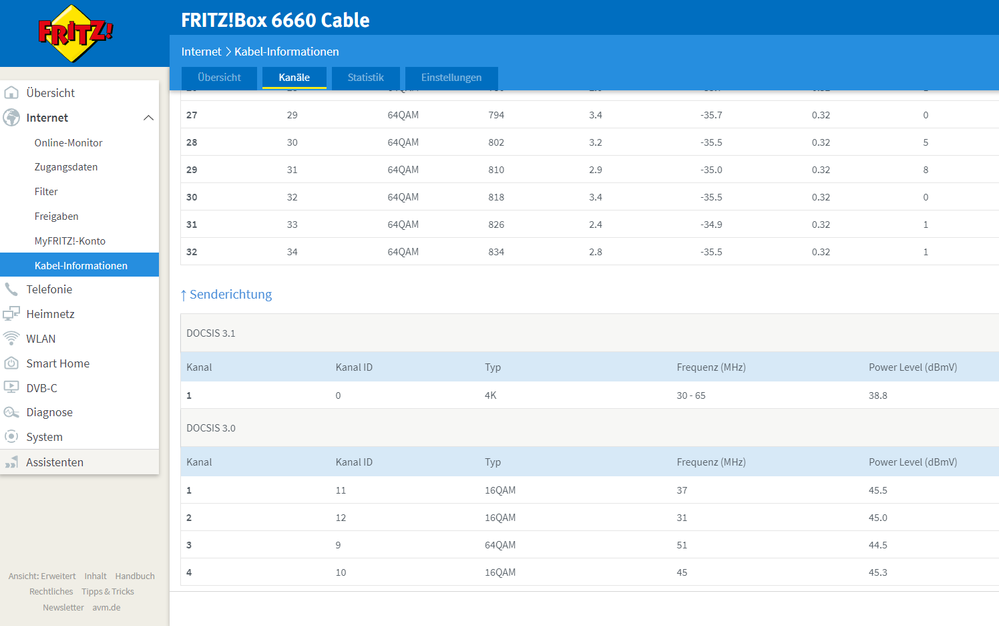Open the Tipps & Tricks link
999x626 pixels.
click(108, 592)
